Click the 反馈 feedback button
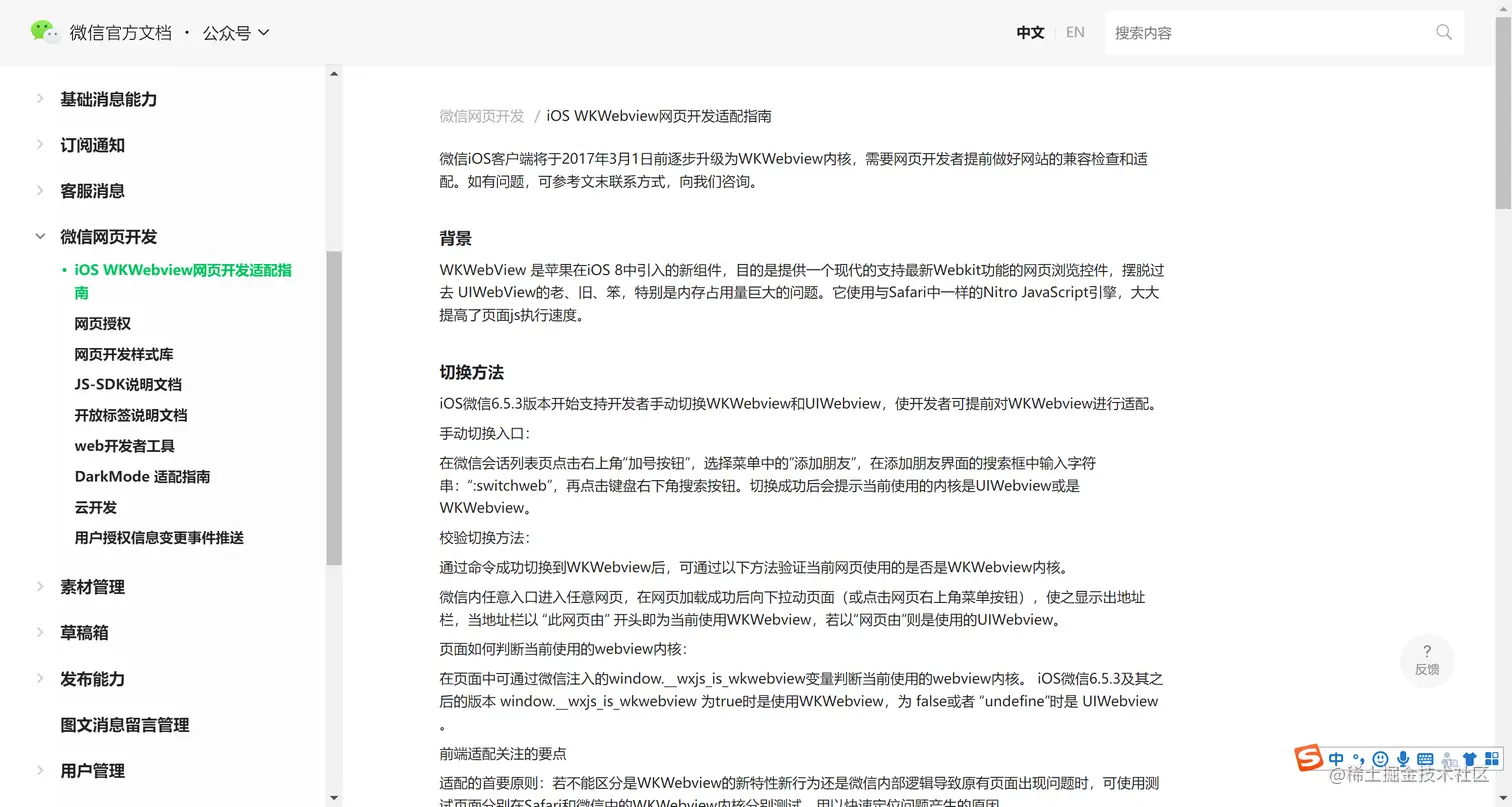Viewport: 1512px width, 807px height. pyautogui.click(x=1427, y=661)
